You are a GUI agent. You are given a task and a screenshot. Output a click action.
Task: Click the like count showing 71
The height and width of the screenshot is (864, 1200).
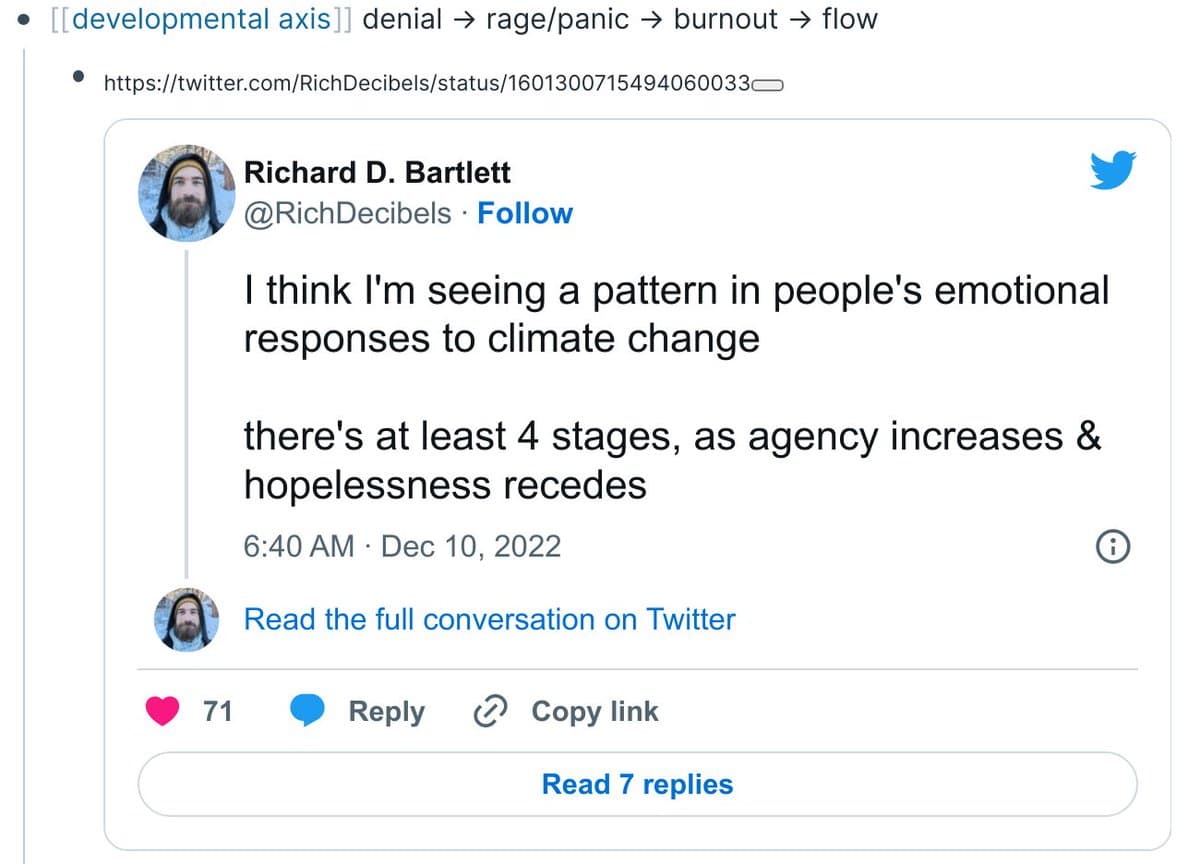tap(217, 711)
